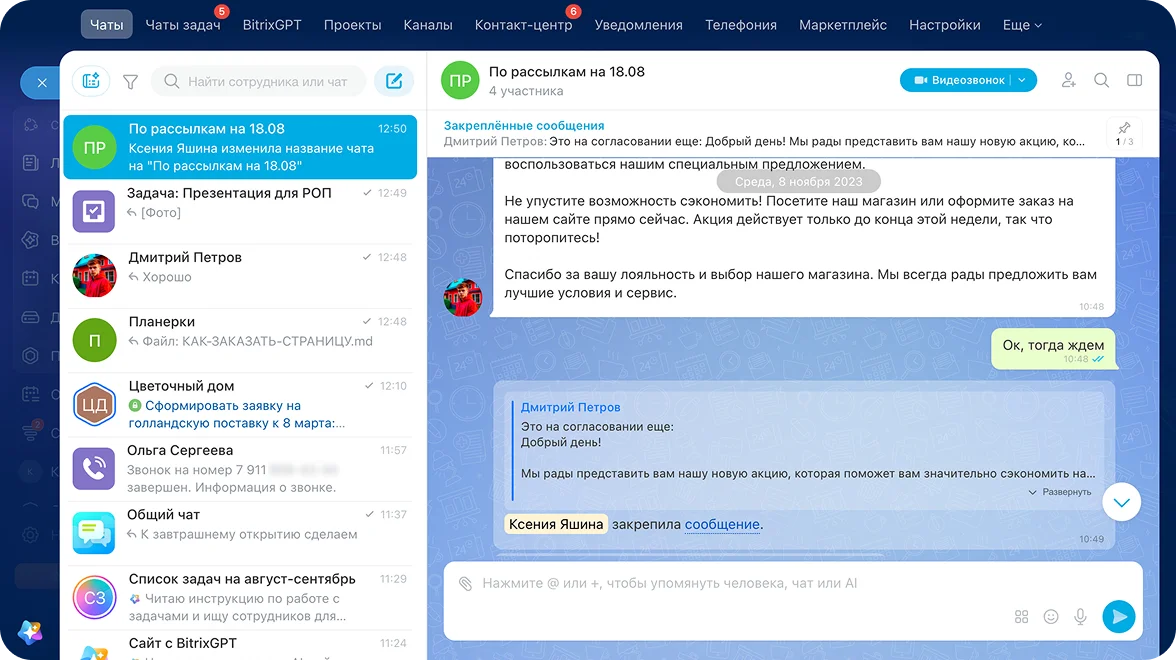Click Дмитрий Петров name in quote
Screen dimensions: 1176x660
(x=570, y=407)
